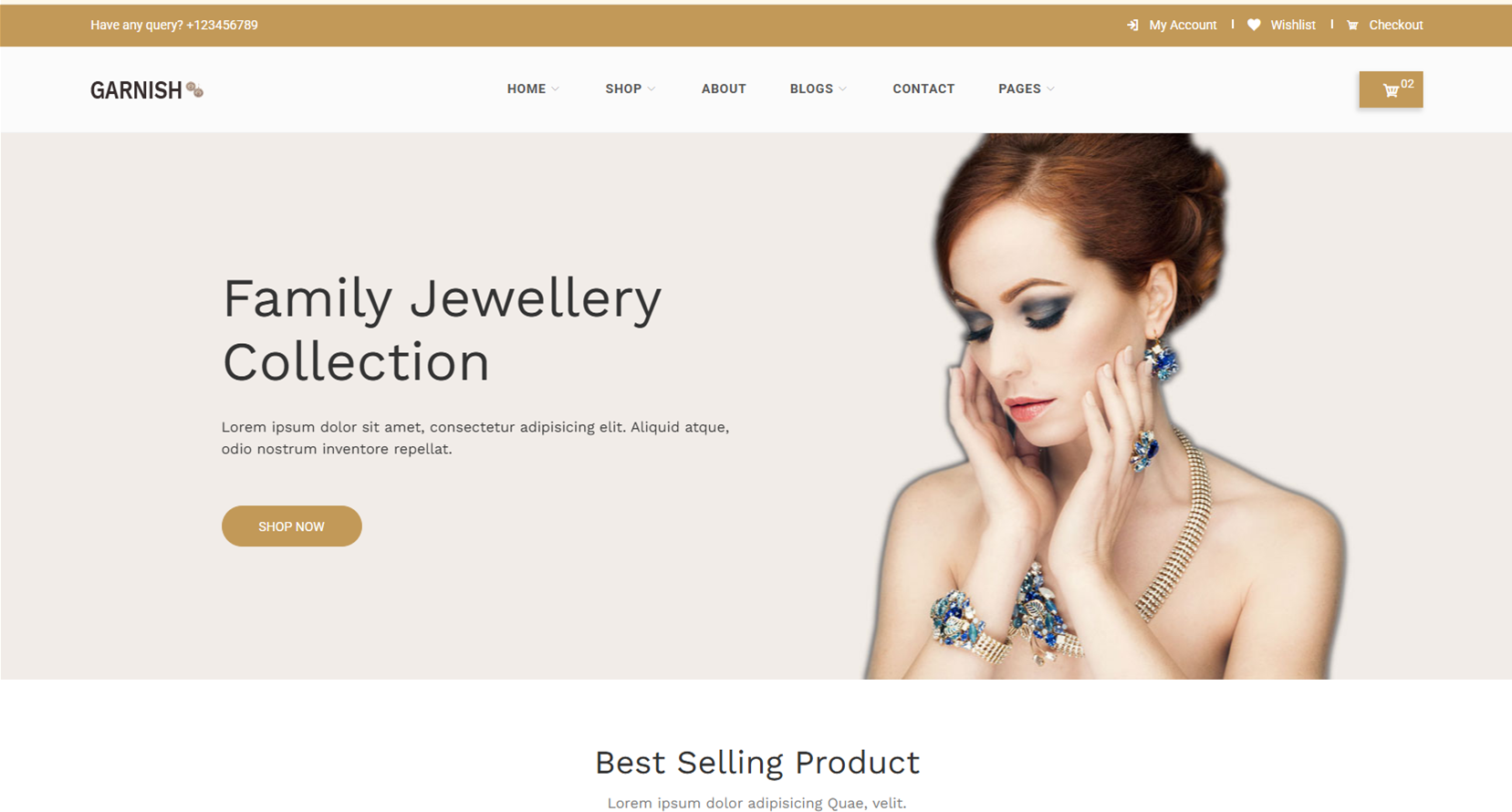
Task: Expand the SHOP dropdown chevron
Action: (651, 89)
